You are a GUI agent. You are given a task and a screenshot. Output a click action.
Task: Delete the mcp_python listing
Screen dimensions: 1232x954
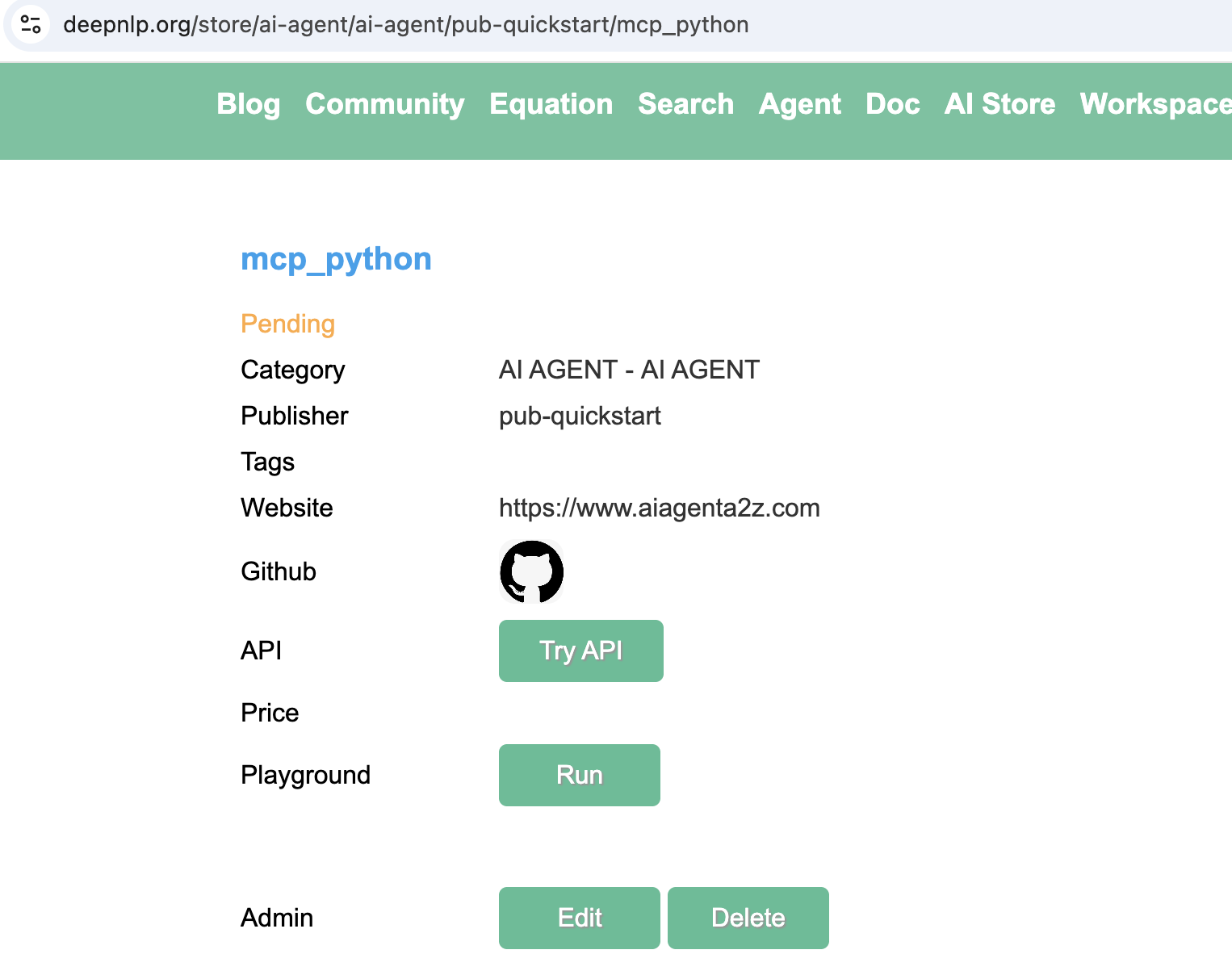748,918
